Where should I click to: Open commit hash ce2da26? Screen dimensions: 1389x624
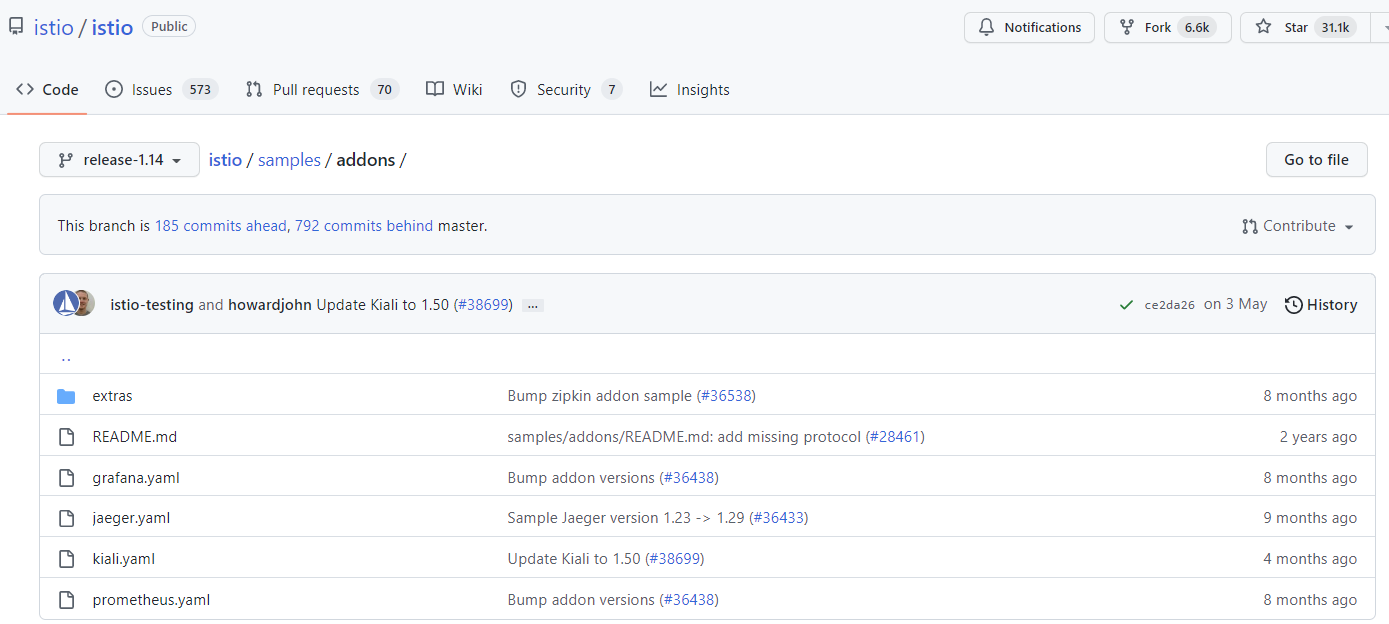[1169, 305]
